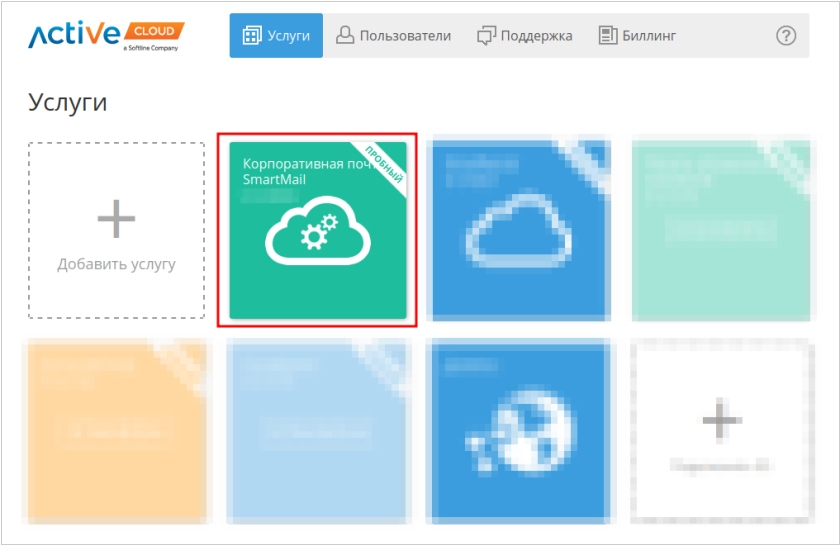This screenshot has height=545, width=840.
Task: Click the blurred plus tile in bottom row
Action: 722,431
